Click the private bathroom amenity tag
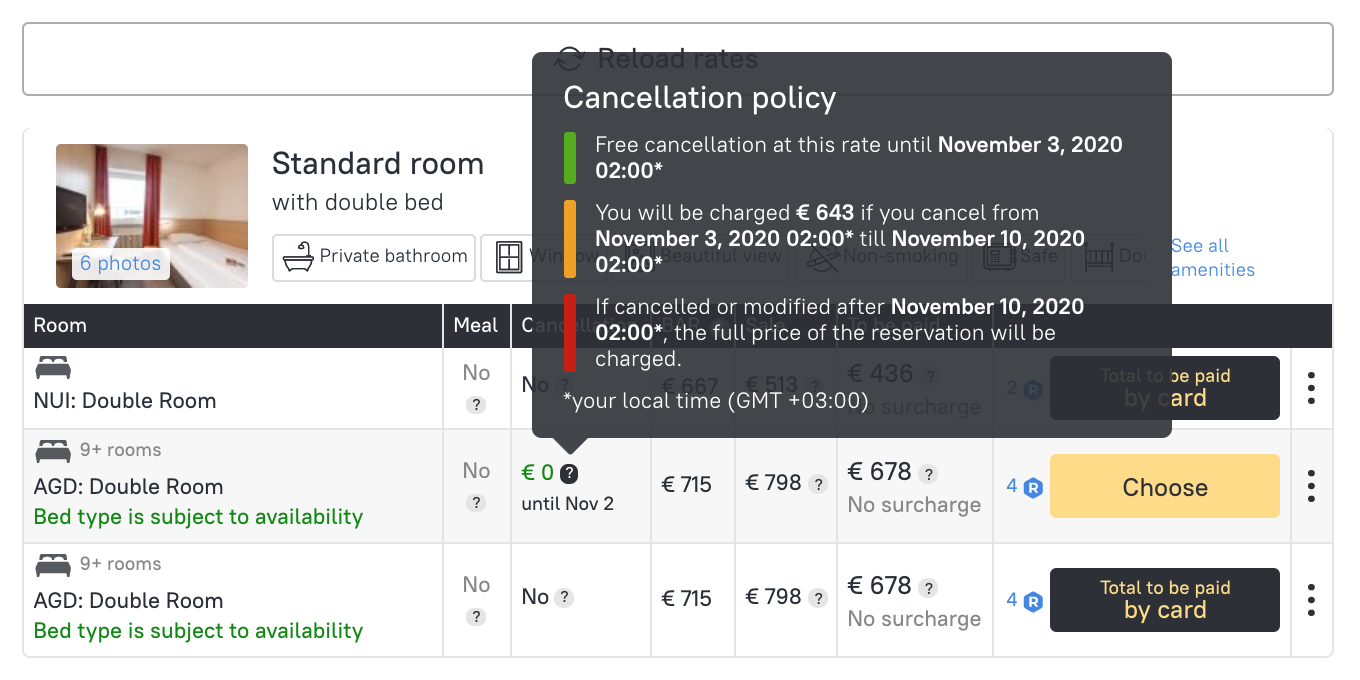This screenshot has width=1360, height=680. [x=374, y=257]
